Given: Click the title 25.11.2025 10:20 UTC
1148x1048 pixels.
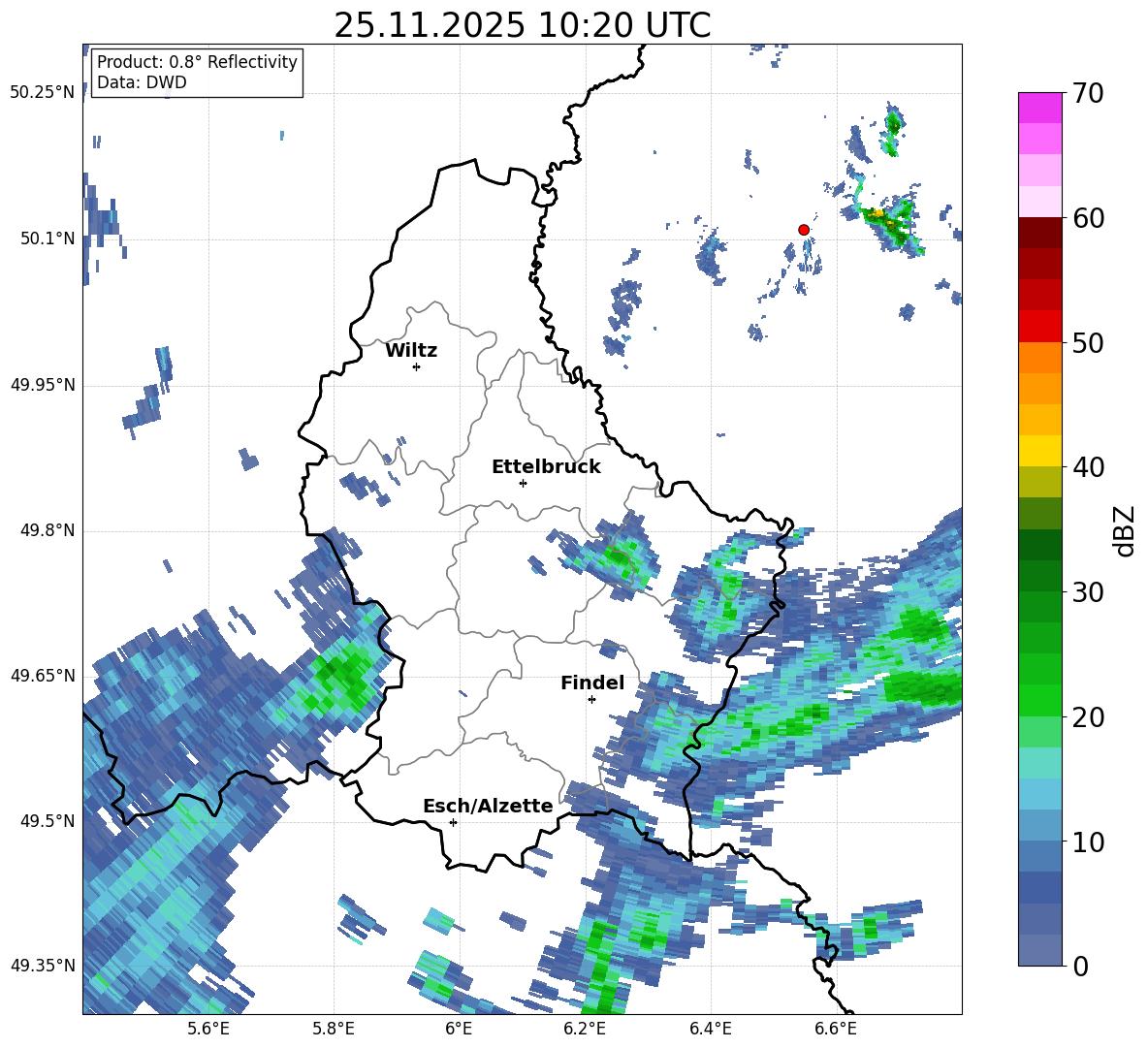Looking at the screenshot, I should [523, 25].
